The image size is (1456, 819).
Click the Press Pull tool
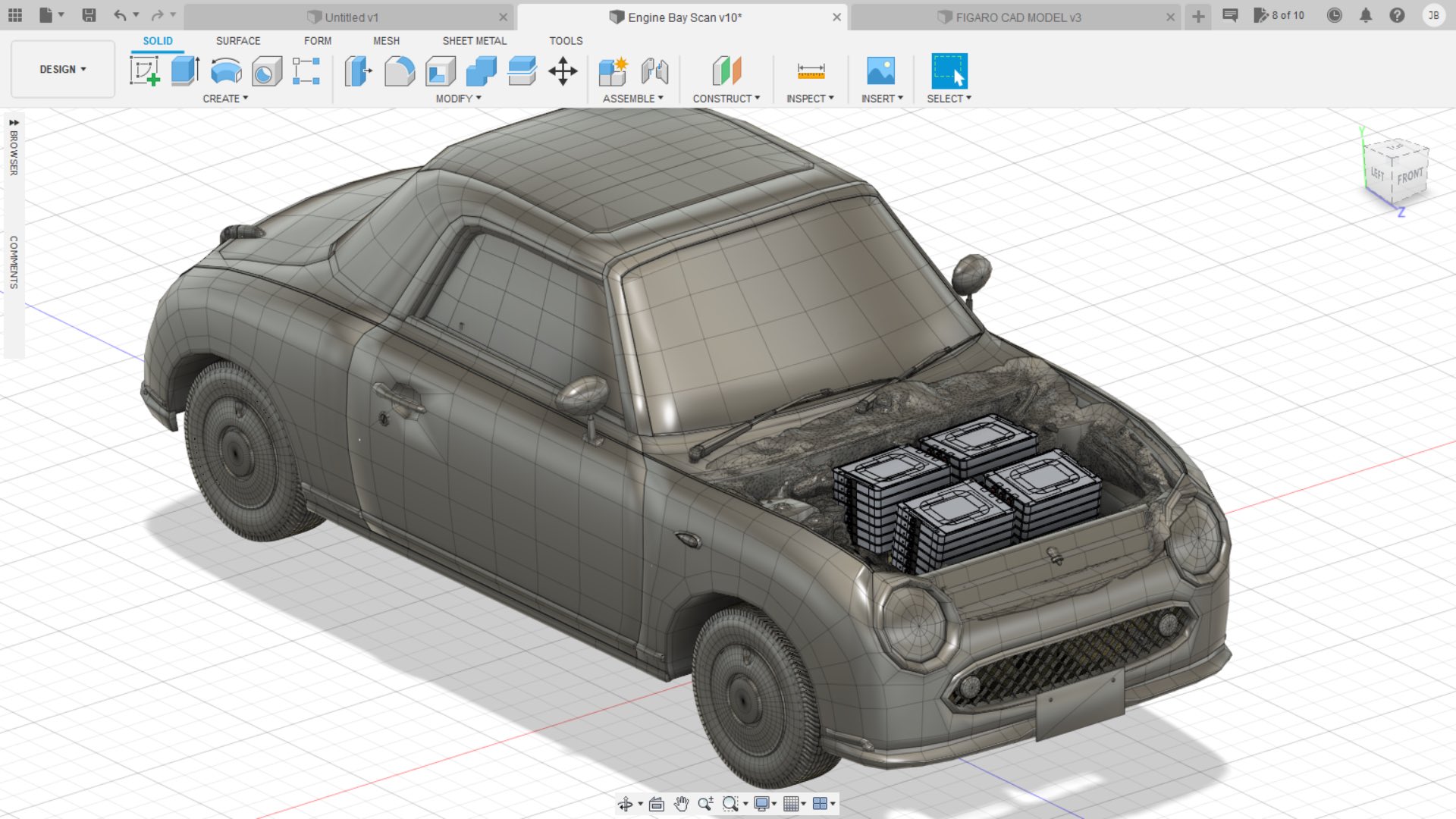click(x=359, y=71)
